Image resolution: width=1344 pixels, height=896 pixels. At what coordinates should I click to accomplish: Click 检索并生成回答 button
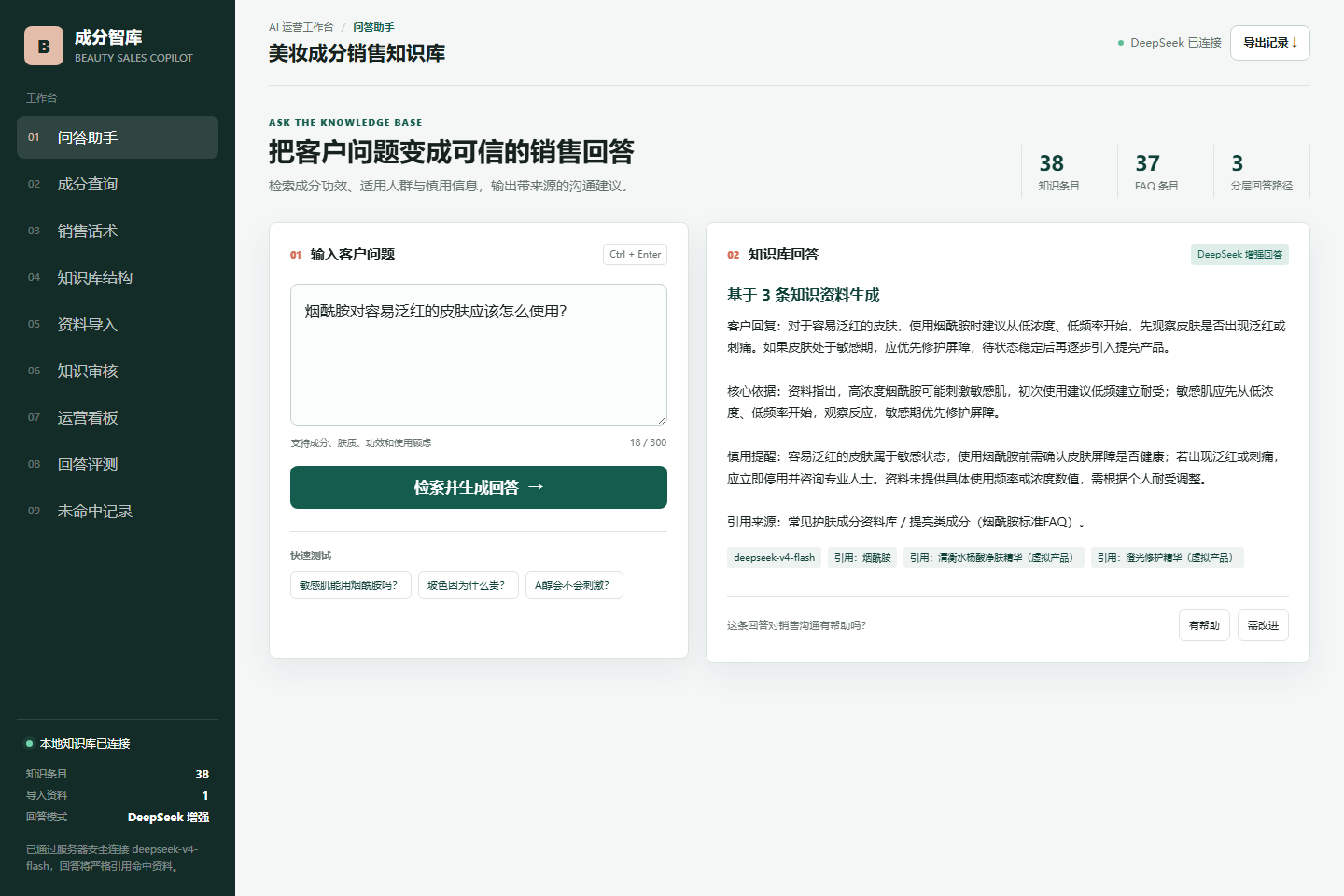coord(479,487)
